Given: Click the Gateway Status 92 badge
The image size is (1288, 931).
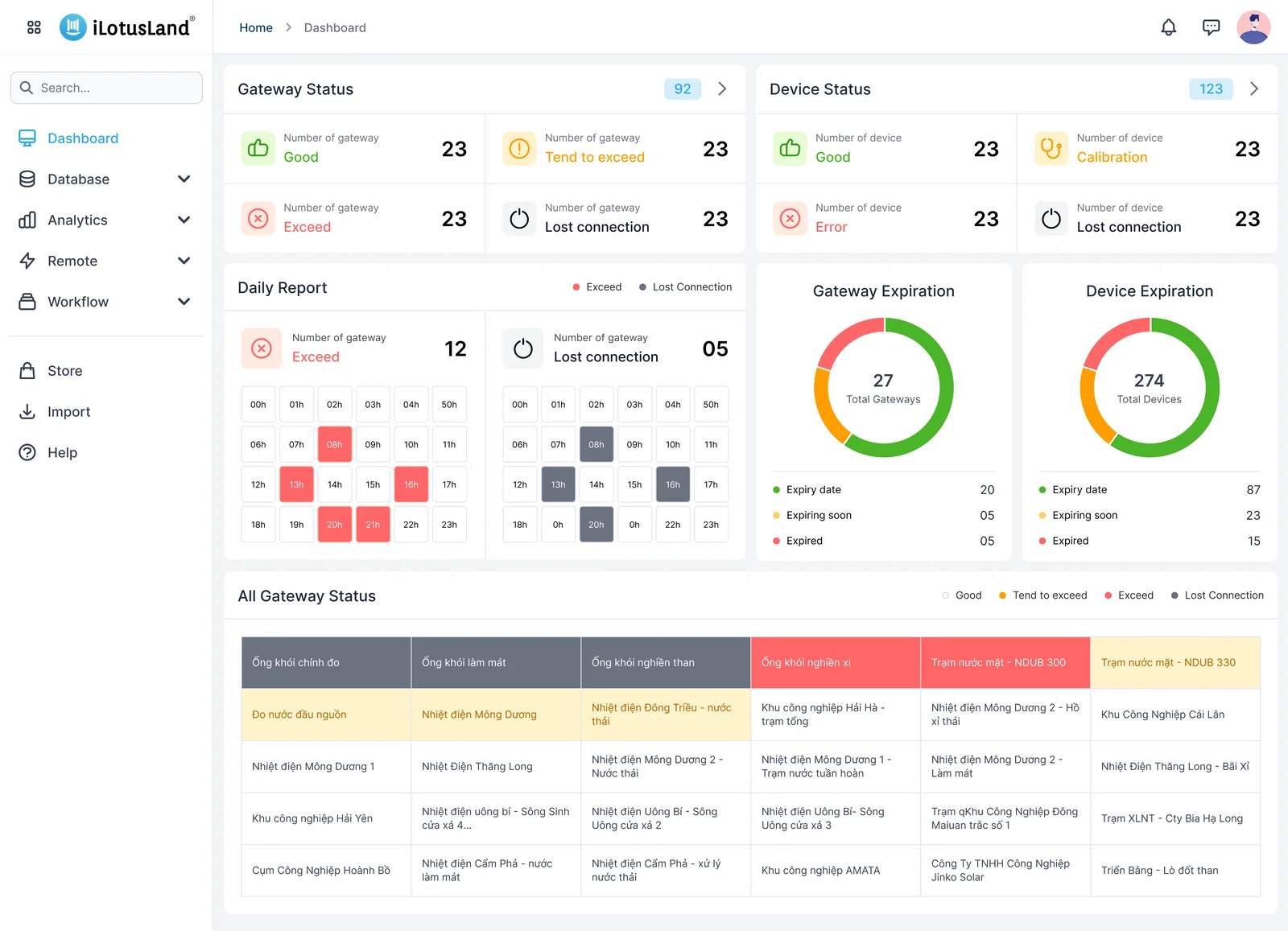Looking at the screenshot, I should pos(683,89).
